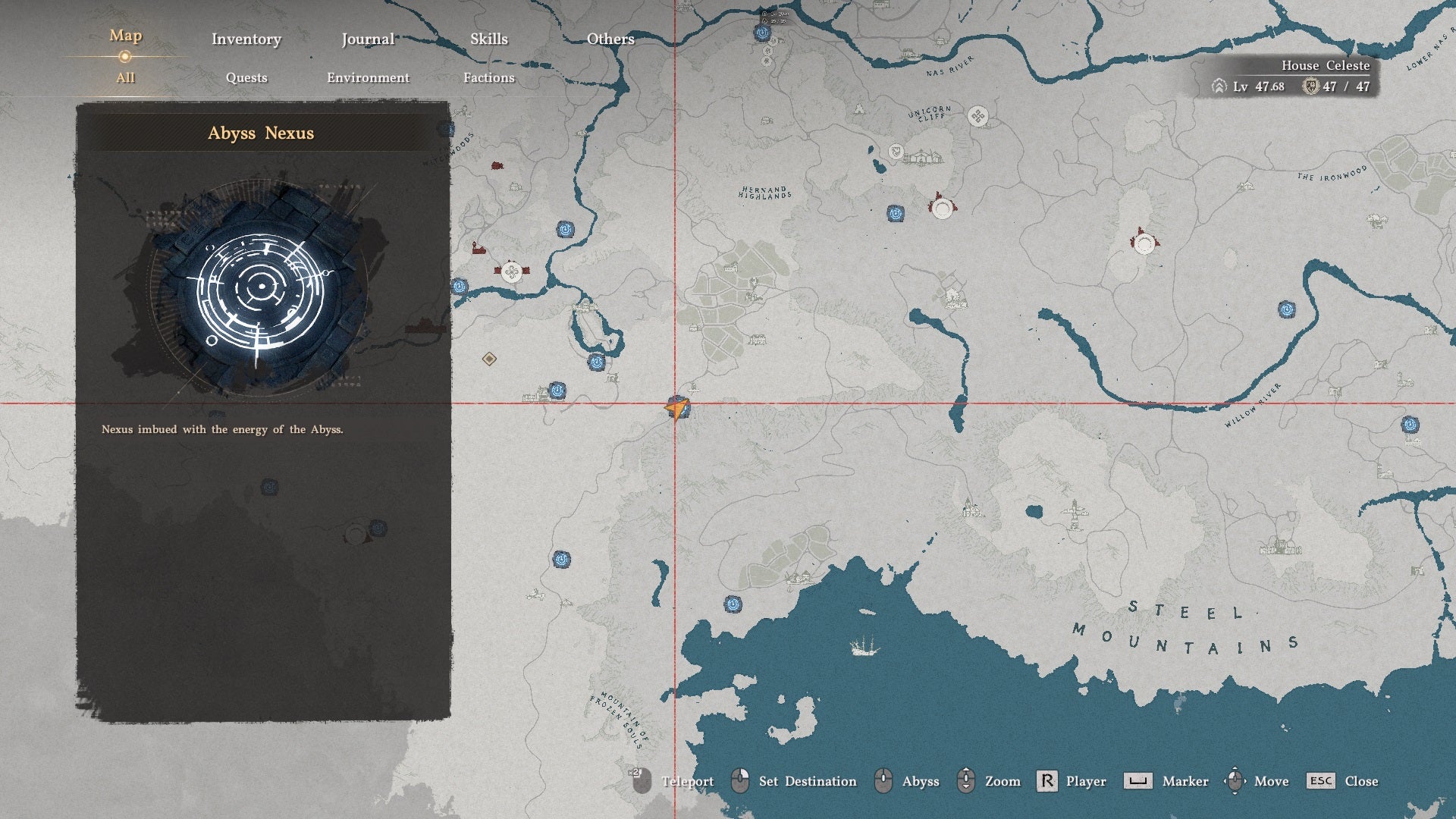The image size is (1456, 819).
Task: Select the Abyss Nexus near Hernand Highlands
Action: click(x=896, y=214)
